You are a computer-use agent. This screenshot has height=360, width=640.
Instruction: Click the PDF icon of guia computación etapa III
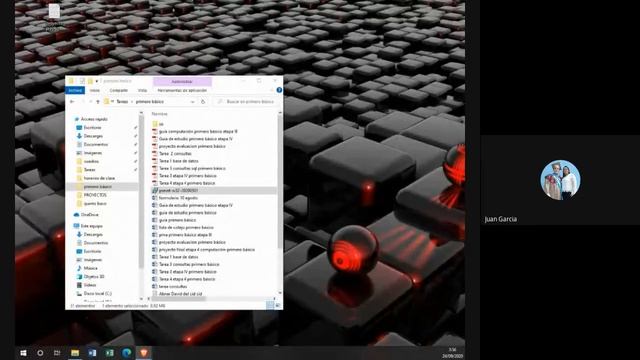(x=155, y=131)
